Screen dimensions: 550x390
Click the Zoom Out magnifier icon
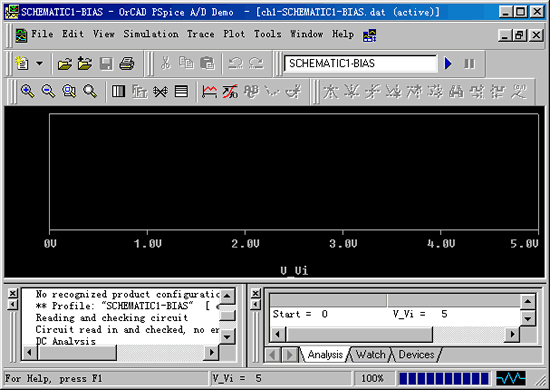[x=48, y=92]
